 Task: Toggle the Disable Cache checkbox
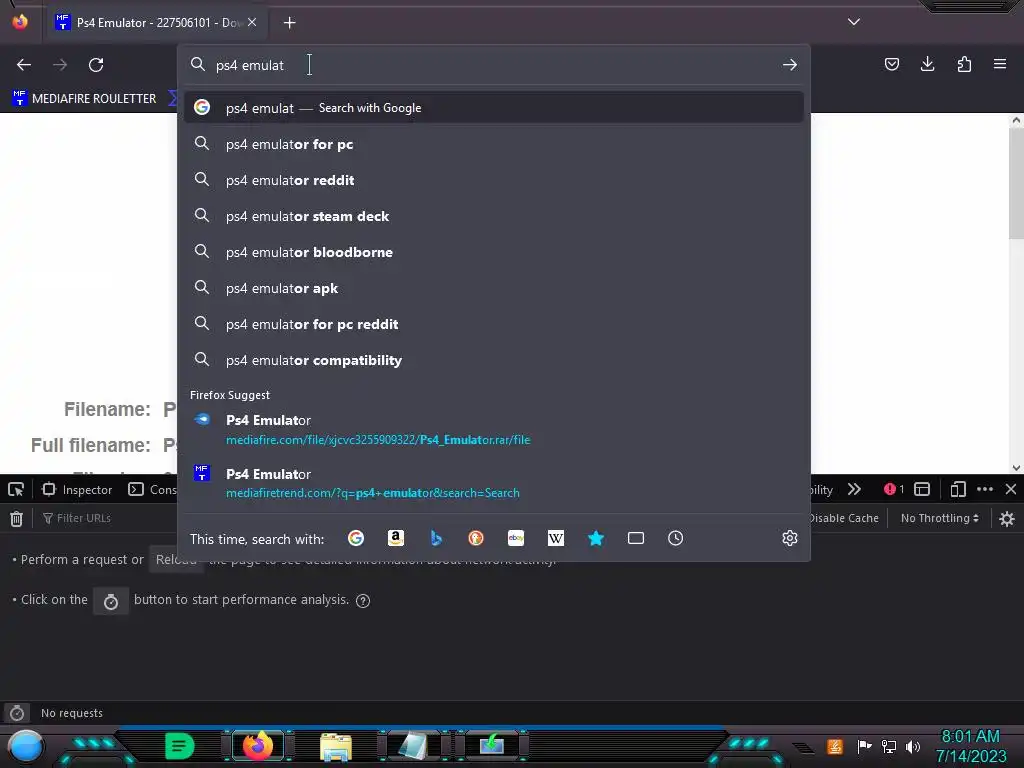tap(844, 518)
